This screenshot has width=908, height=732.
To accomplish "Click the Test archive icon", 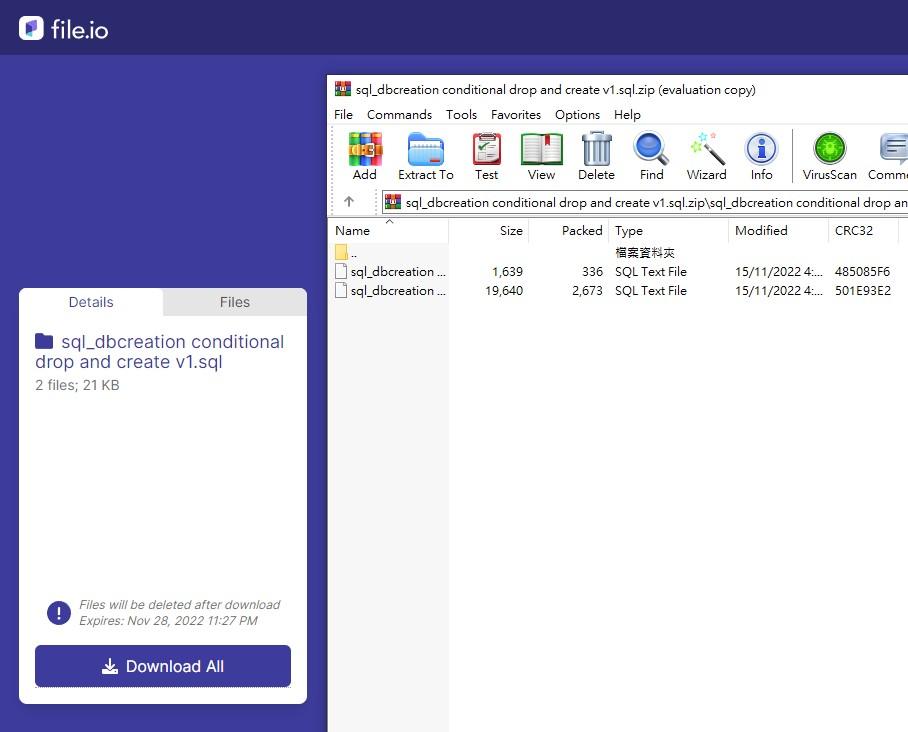I will (486, 150).
